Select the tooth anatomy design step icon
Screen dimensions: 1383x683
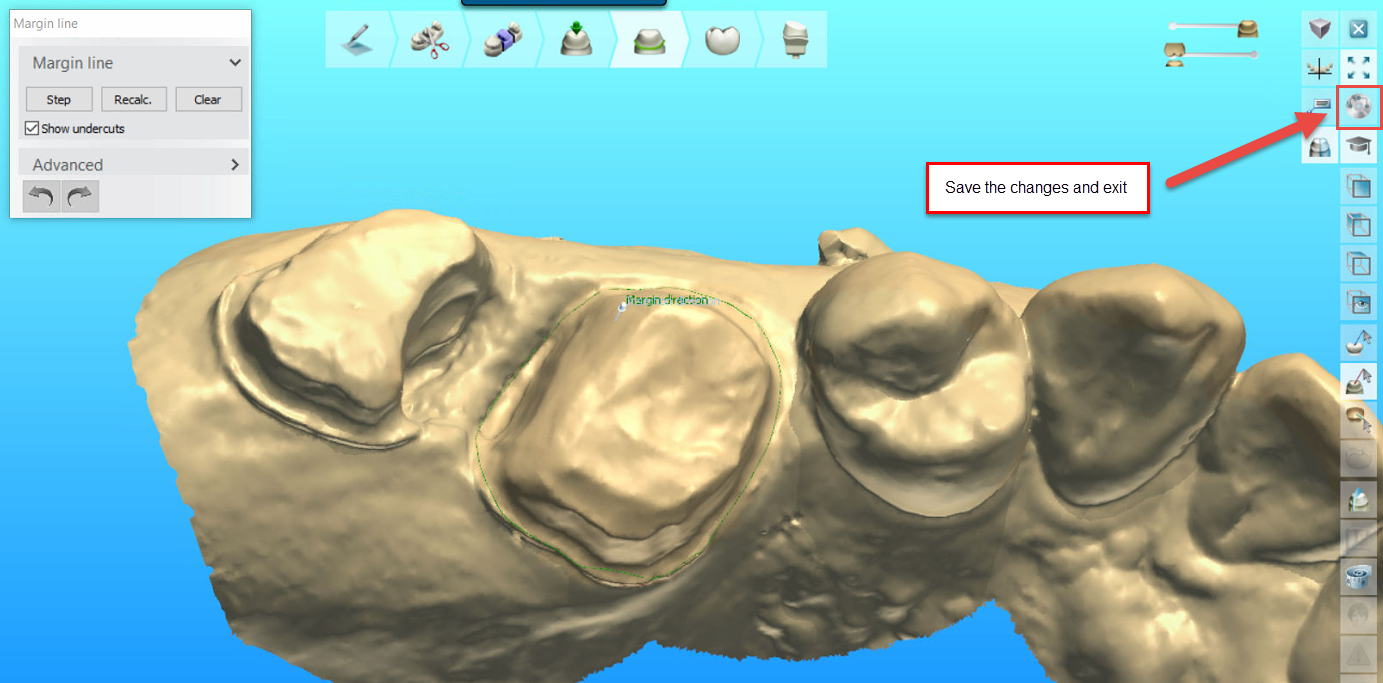pos(722,39)
